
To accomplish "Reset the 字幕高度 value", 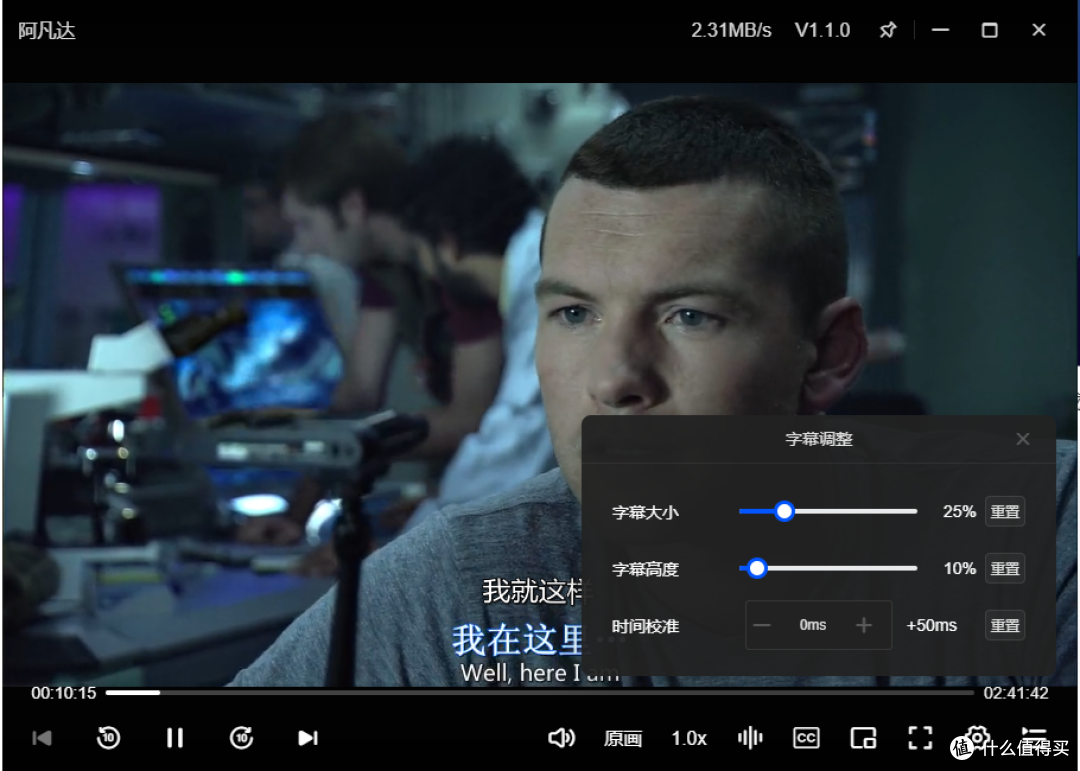I will pyautogui.click(x=1005, y=568).
